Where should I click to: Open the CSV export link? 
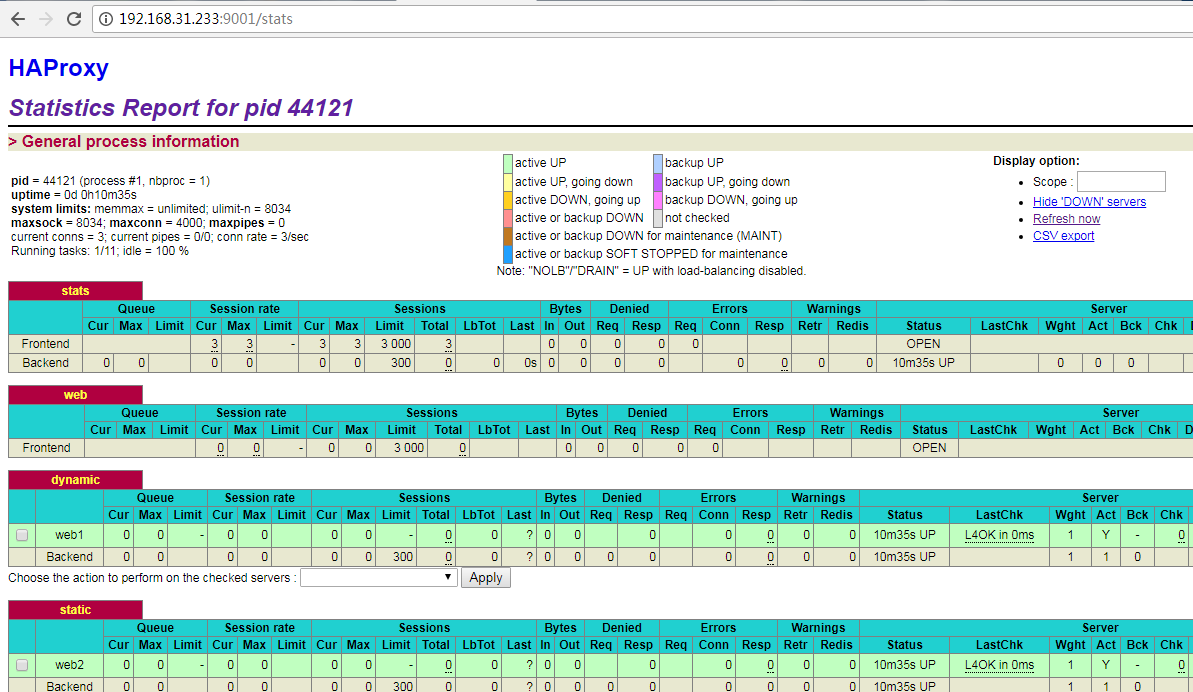point(1063,236)
